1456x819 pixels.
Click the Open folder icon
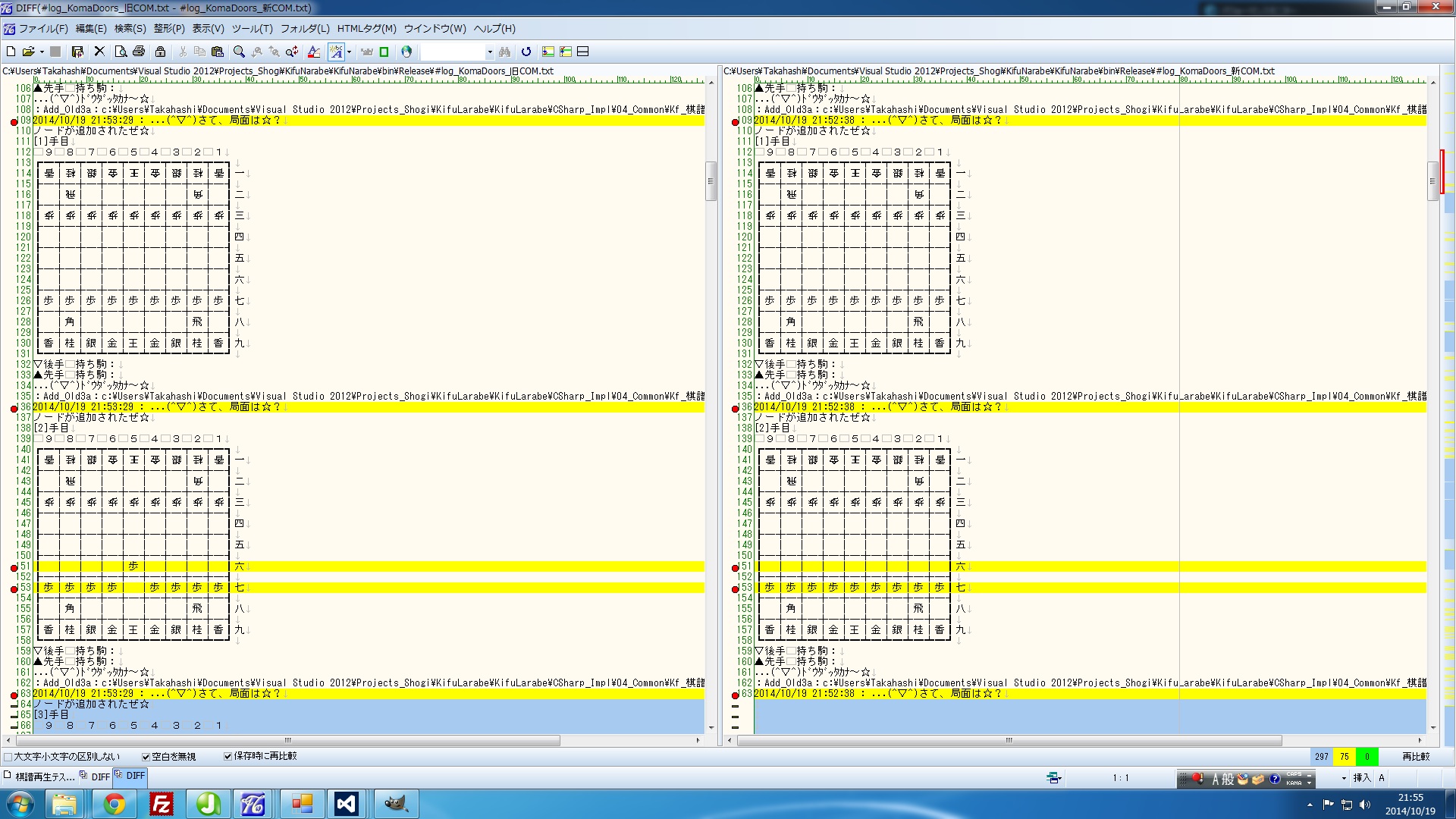click(x=28, y=52)
